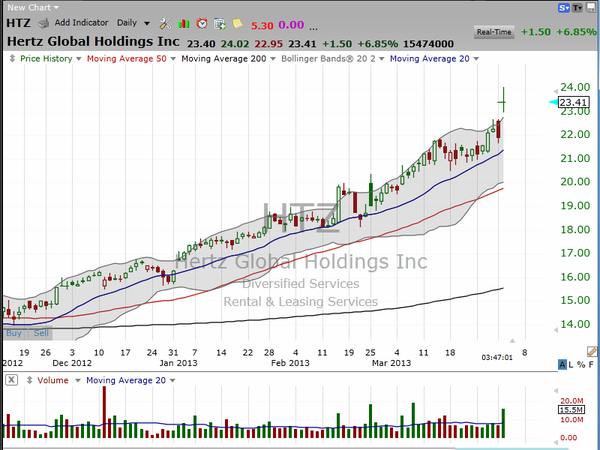Select the L log scale toggle
The height and width of the screenshot is (450, 600).
tap(571, 364)
